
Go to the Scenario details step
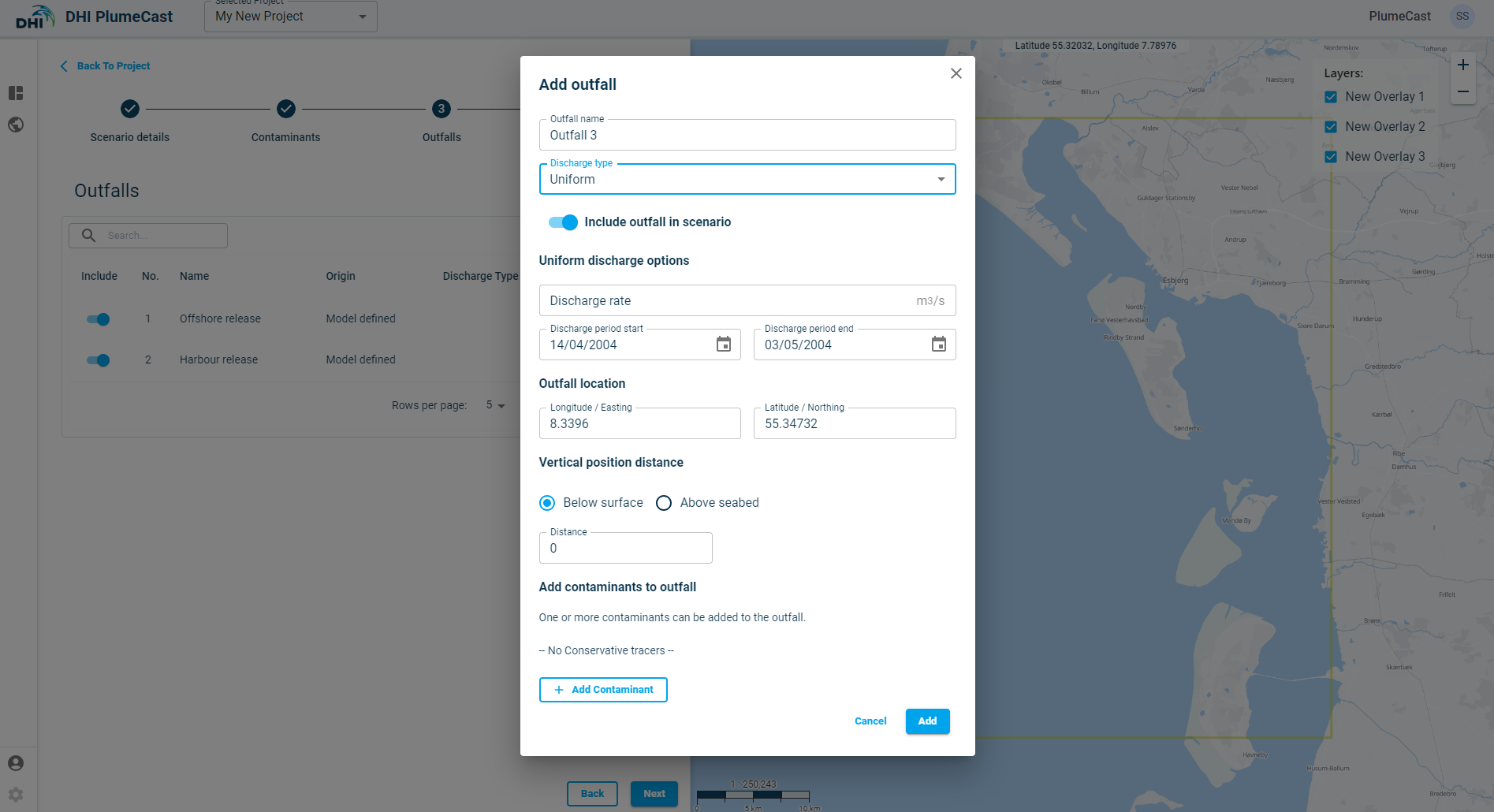(x=130, y=109)
